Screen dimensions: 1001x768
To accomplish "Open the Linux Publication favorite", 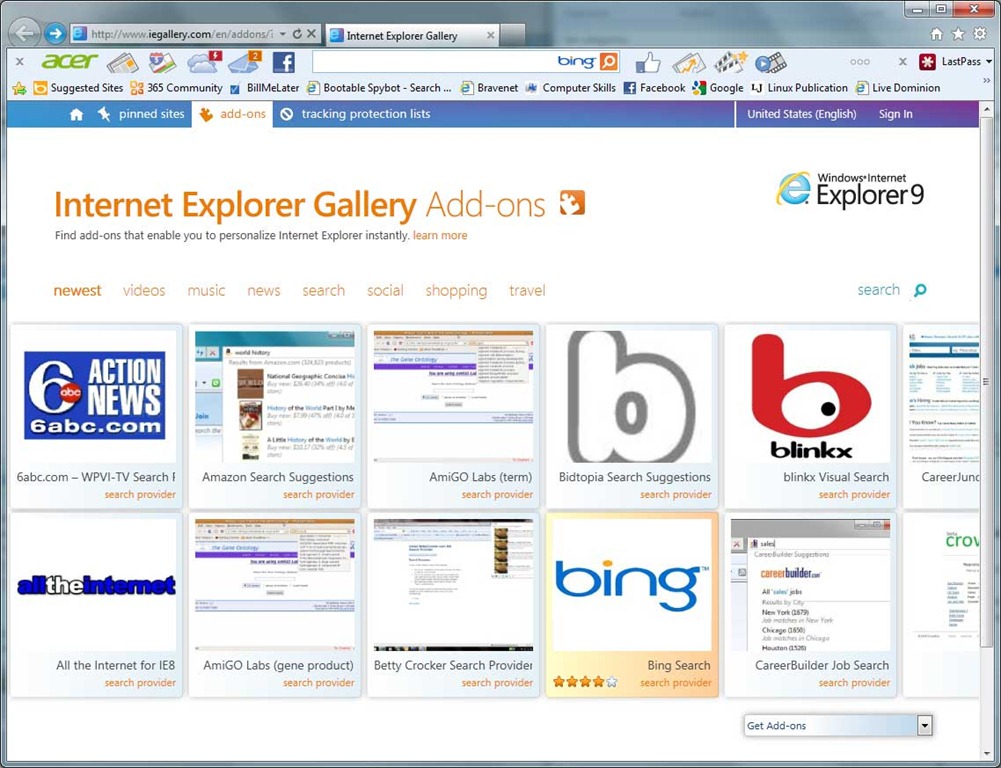I will coord(800,88).
